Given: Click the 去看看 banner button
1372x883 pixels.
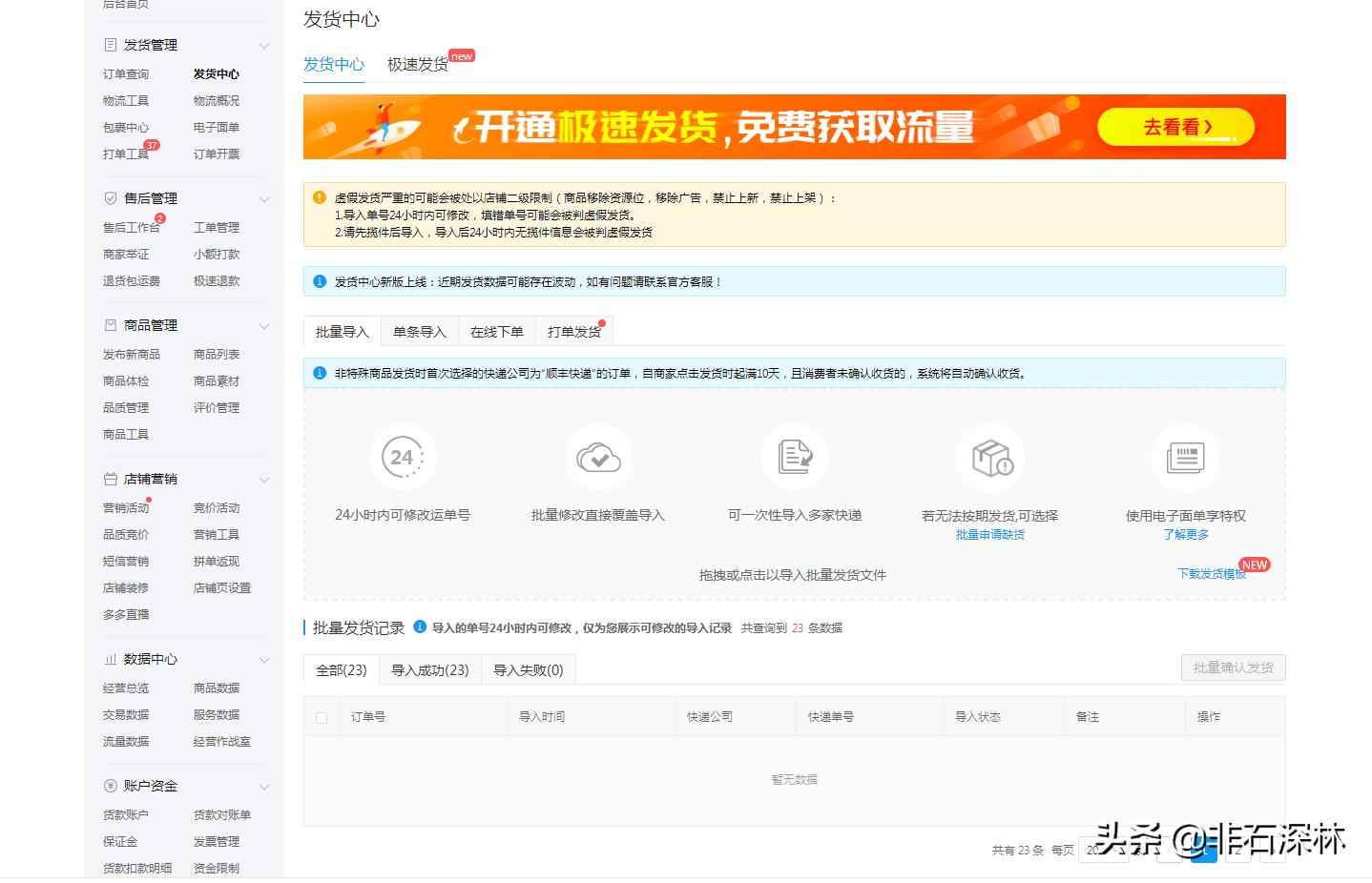Looking at the screenshot, I should coord(1175,126).
